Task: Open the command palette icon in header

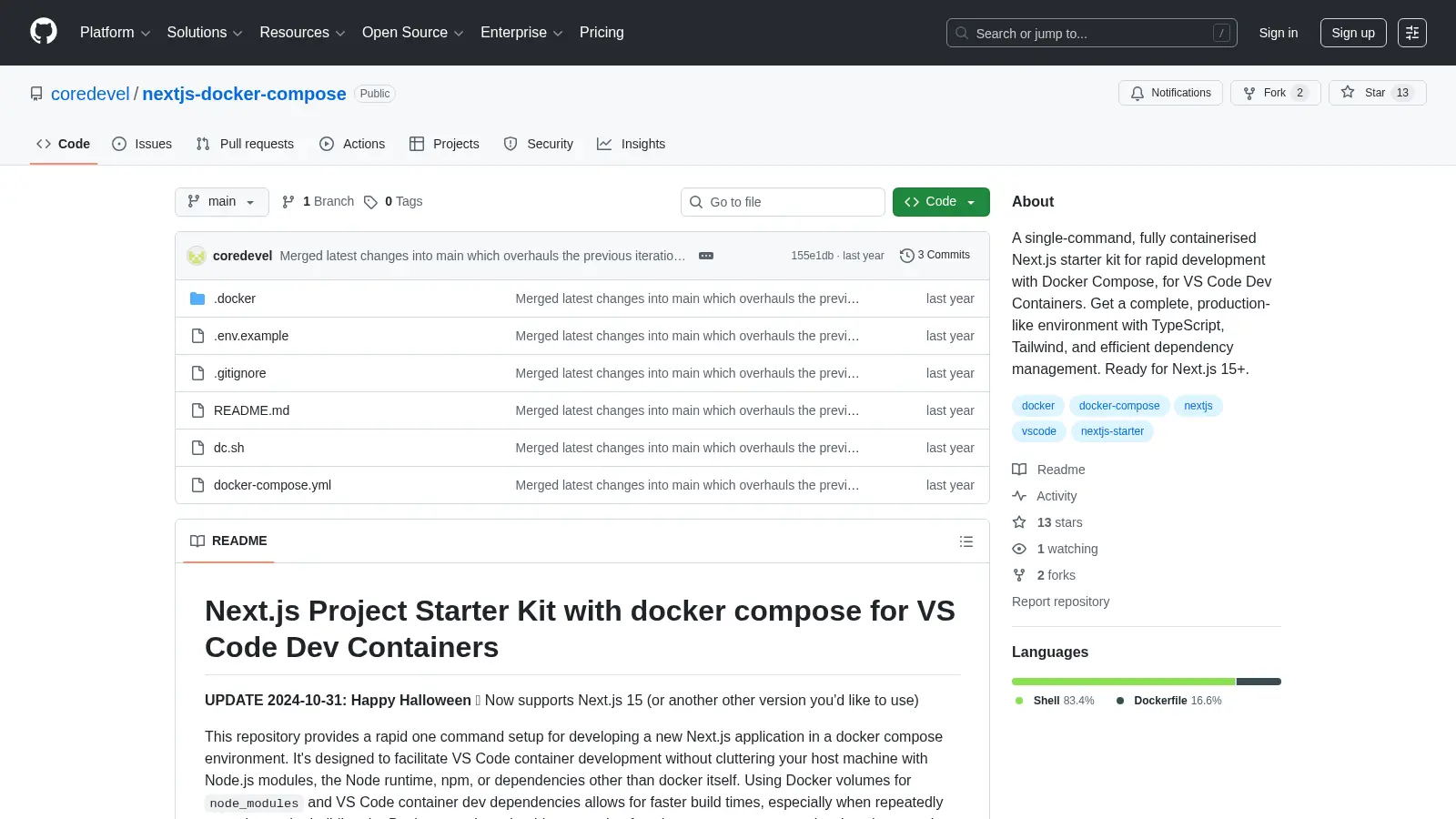Action: (x=1412, y=33)
